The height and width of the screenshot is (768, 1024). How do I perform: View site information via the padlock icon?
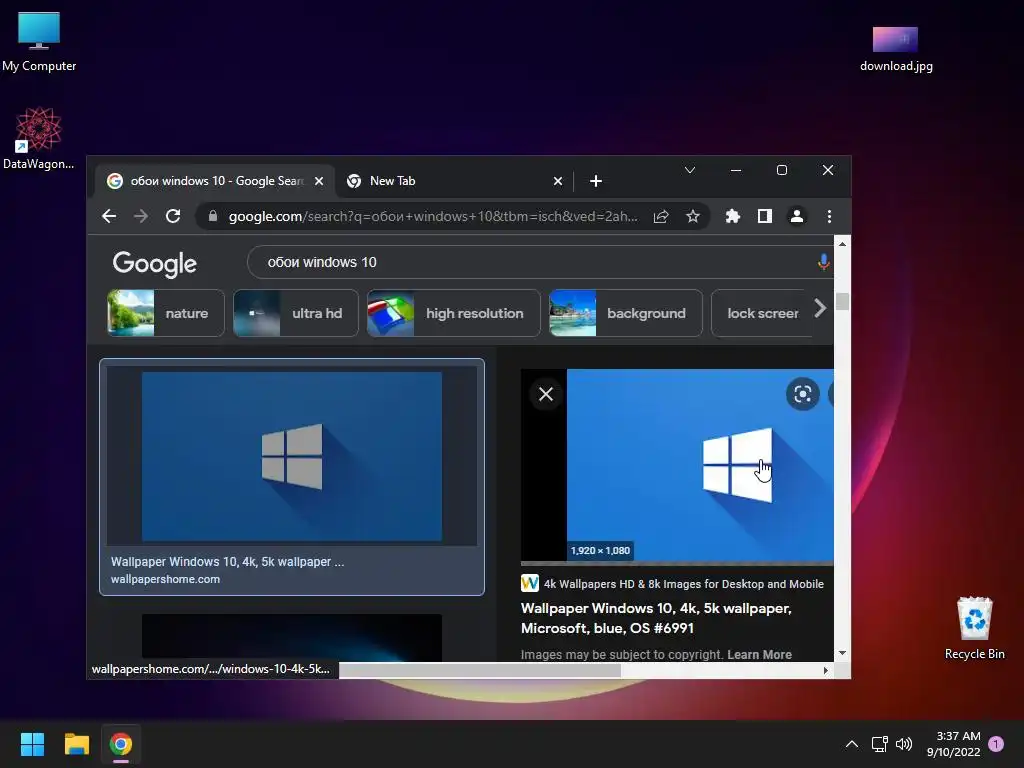point(212,216)
